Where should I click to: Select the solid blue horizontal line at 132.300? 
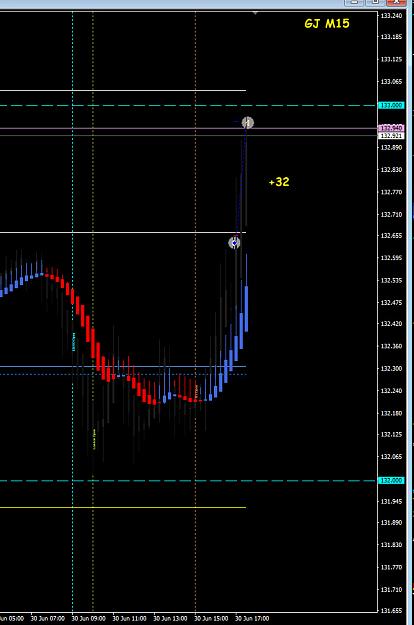(123, 366)
